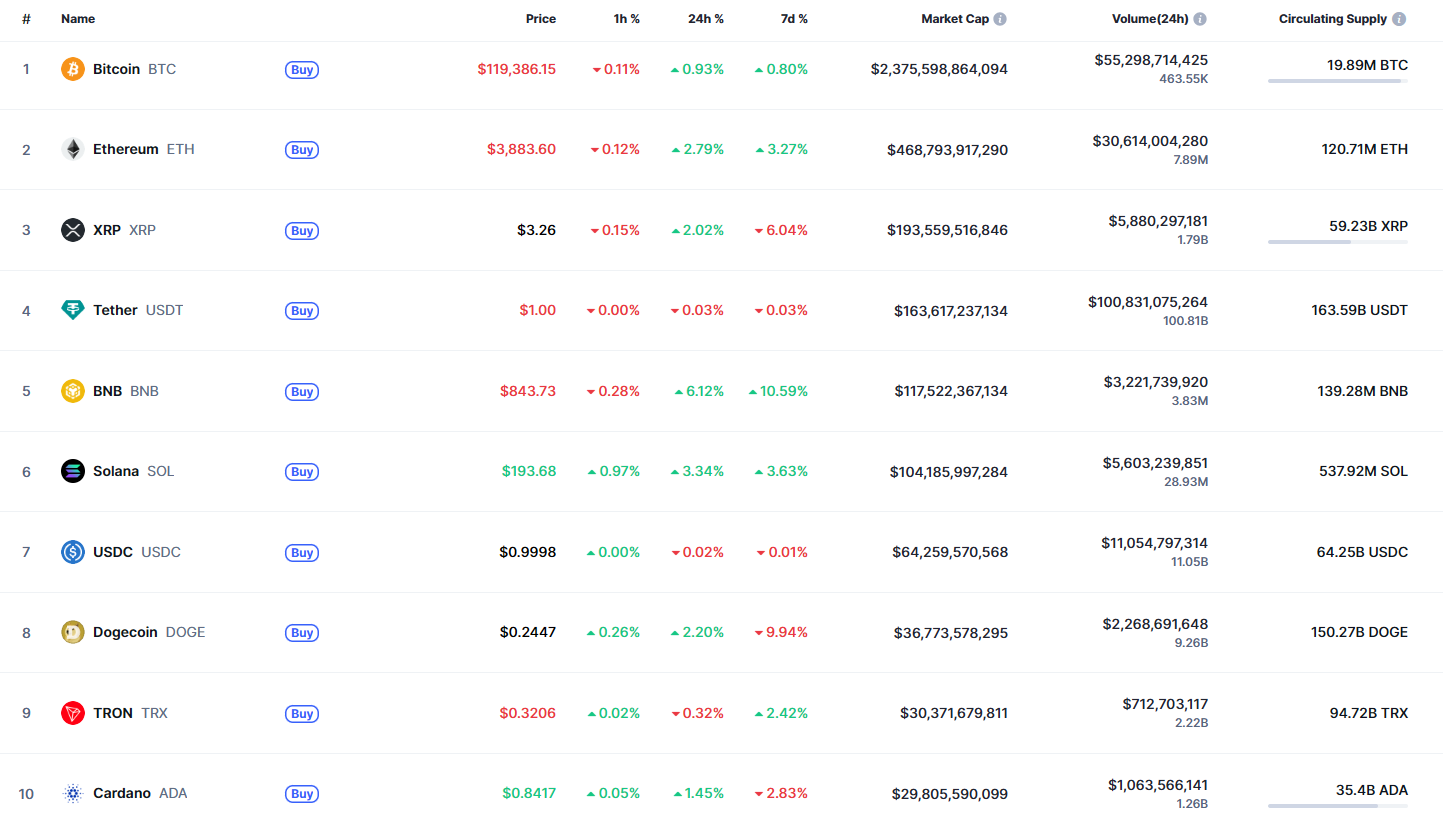
Task: Click Ethereum volume $30,614,004,280
Action: tap(1150, 141)
